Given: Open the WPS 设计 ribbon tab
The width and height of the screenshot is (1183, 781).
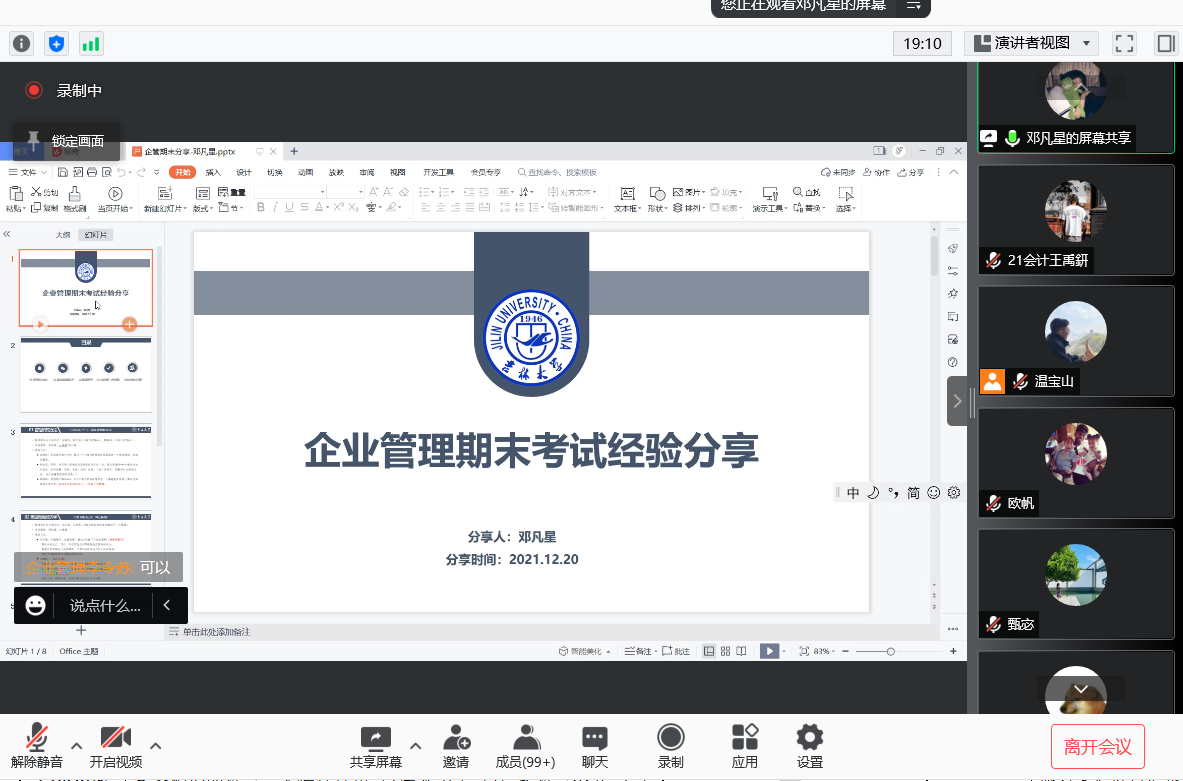Looking at the screenshot, I should (x=244, y=172).
